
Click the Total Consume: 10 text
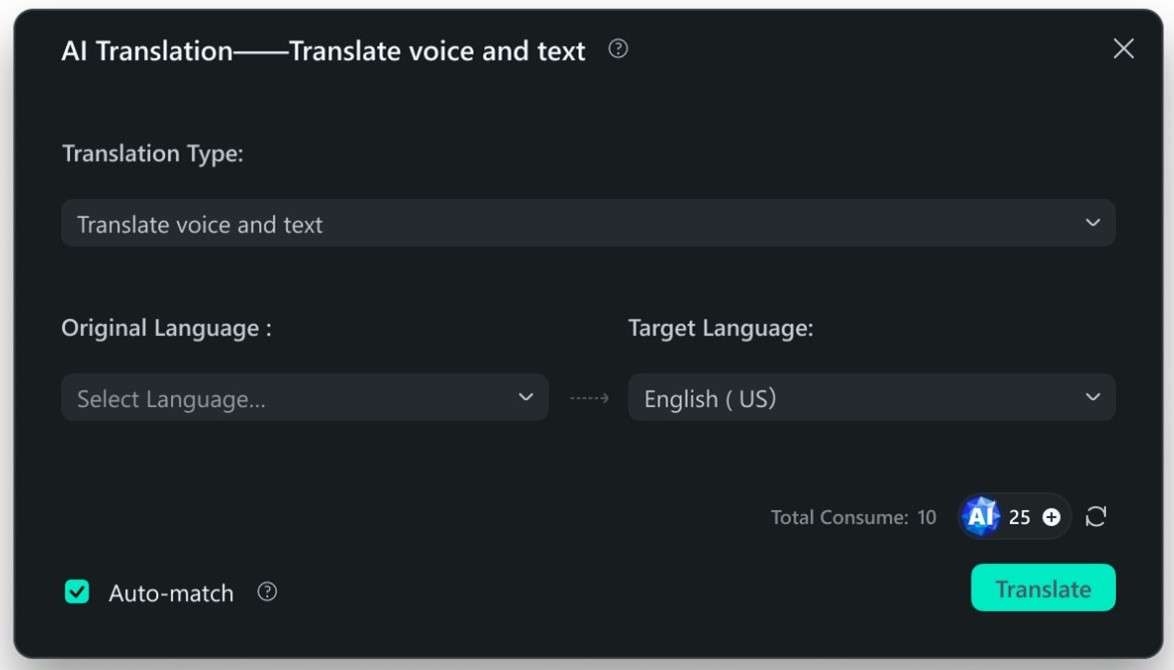pos(853,517)
